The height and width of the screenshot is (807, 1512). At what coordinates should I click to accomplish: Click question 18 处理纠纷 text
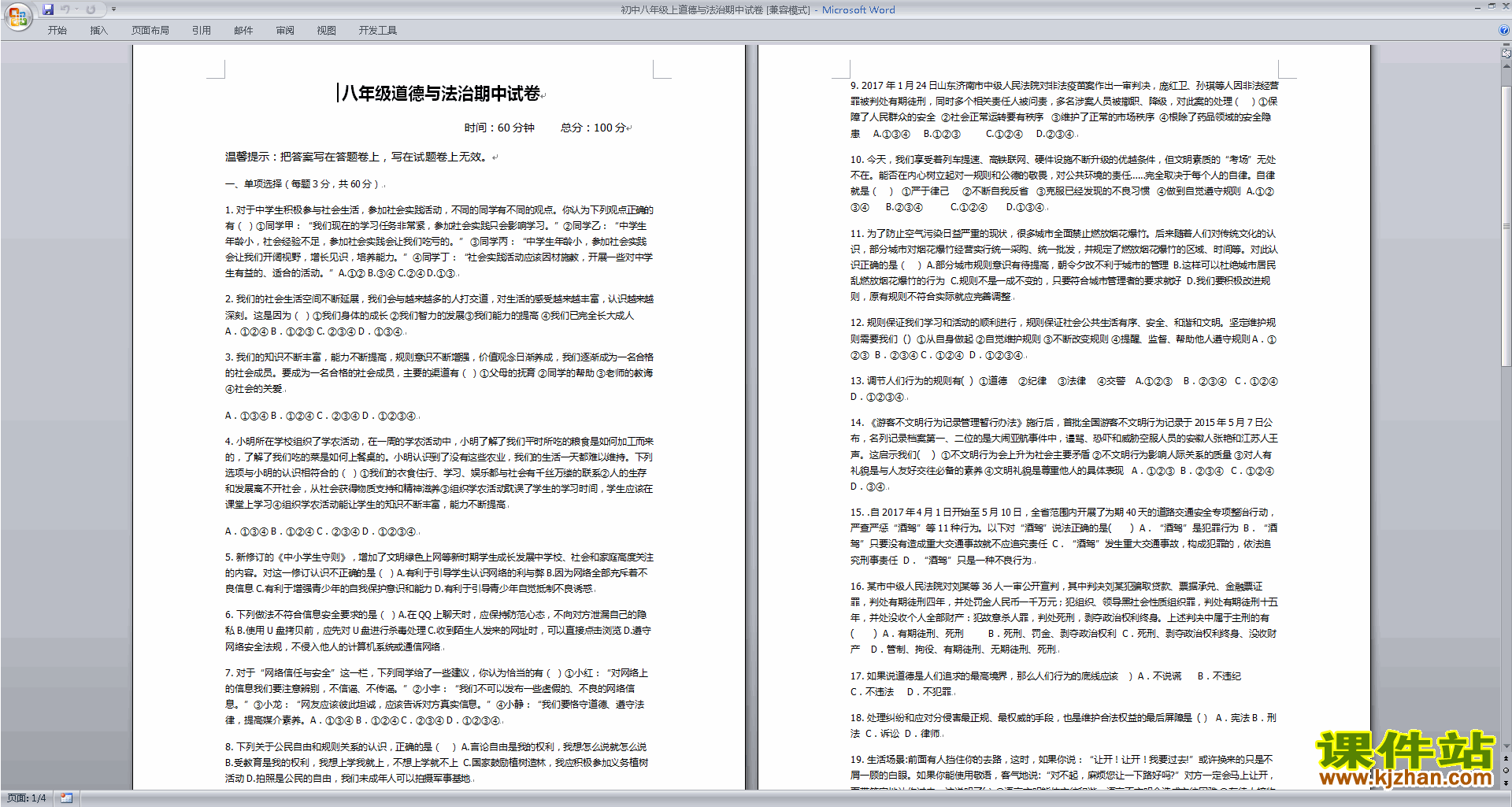click(x=1064, y=725)
